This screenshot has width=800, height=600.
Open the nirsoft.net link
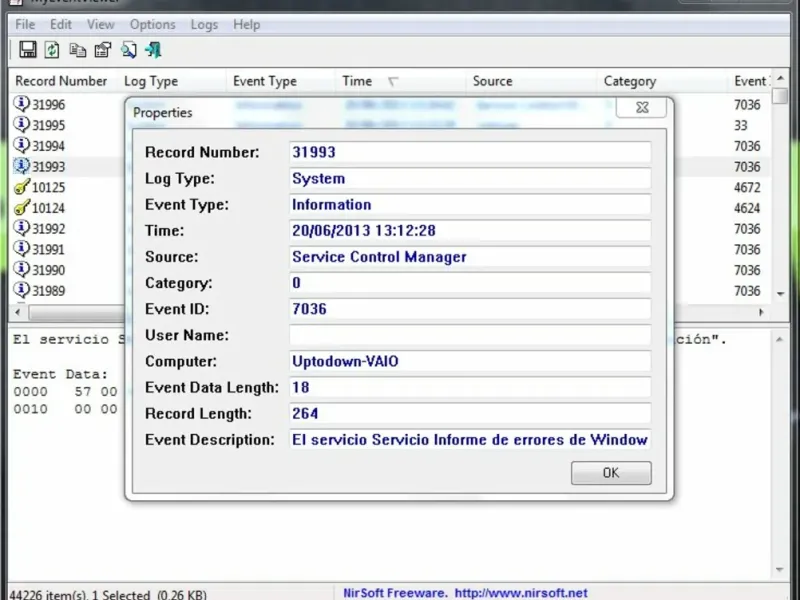[521, 593]
